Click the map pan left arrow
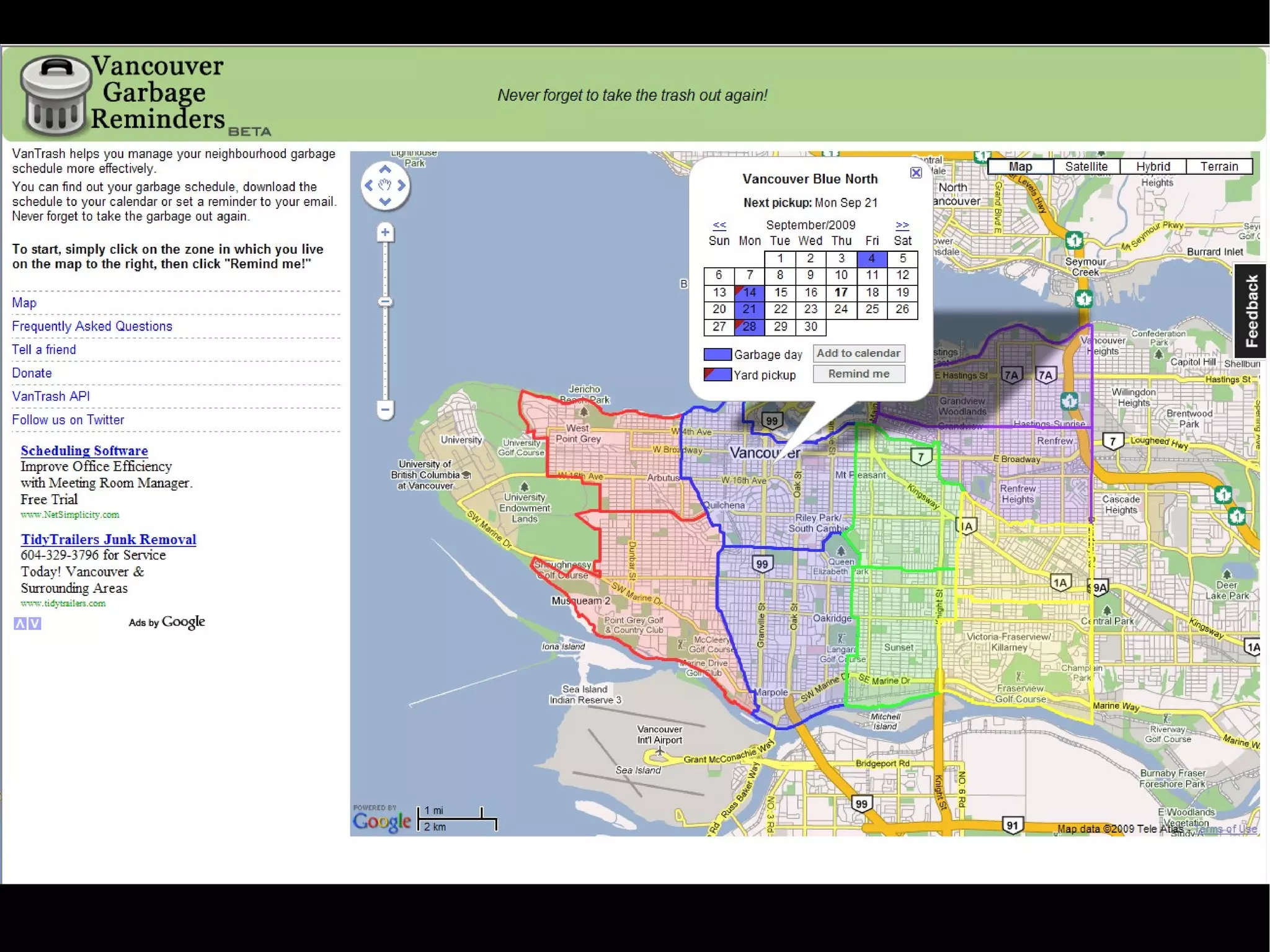Viewport: 1270px width, 952px height. (x=369, y=185)
